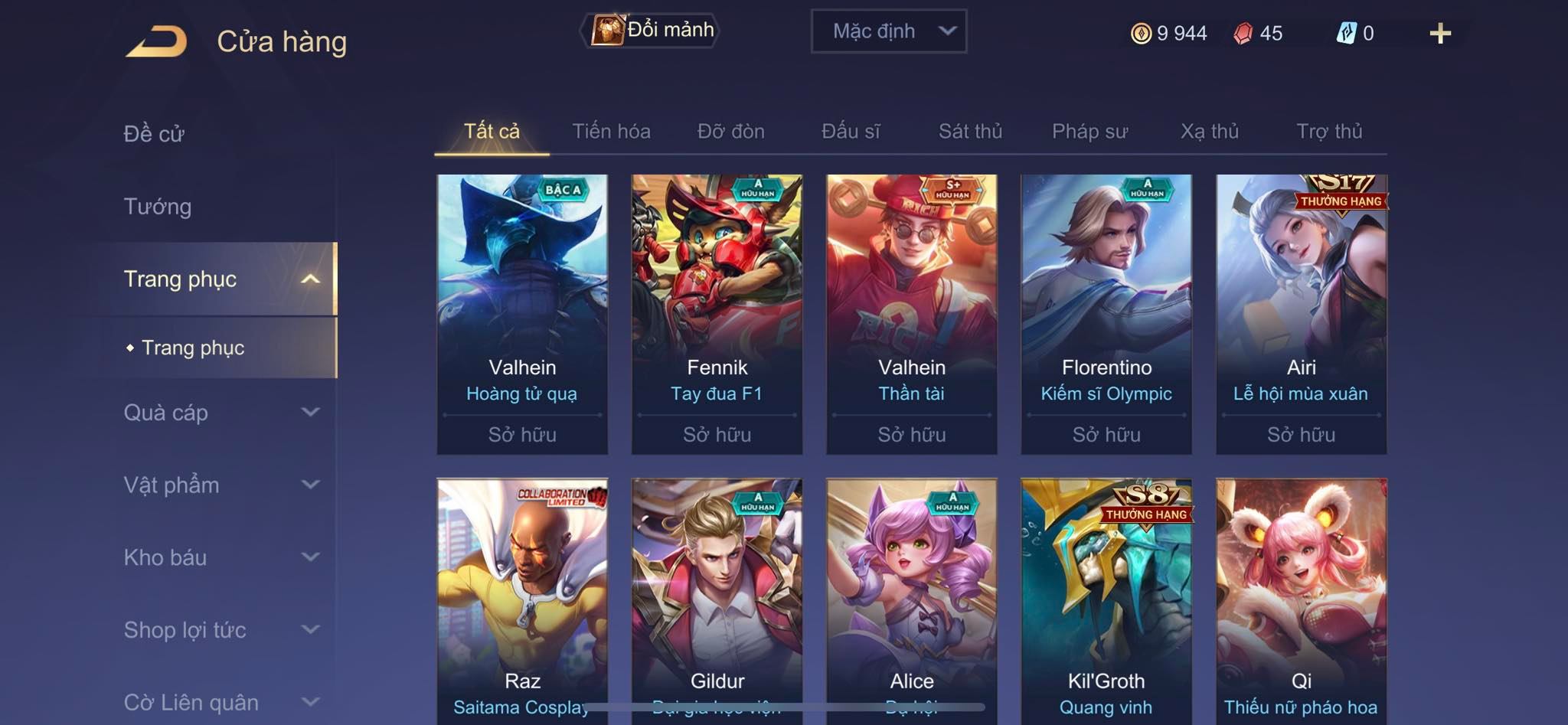Click the gold coin currency icon
The width and height of the screenshot is (1568, 725).
[x=1141, y=34]
